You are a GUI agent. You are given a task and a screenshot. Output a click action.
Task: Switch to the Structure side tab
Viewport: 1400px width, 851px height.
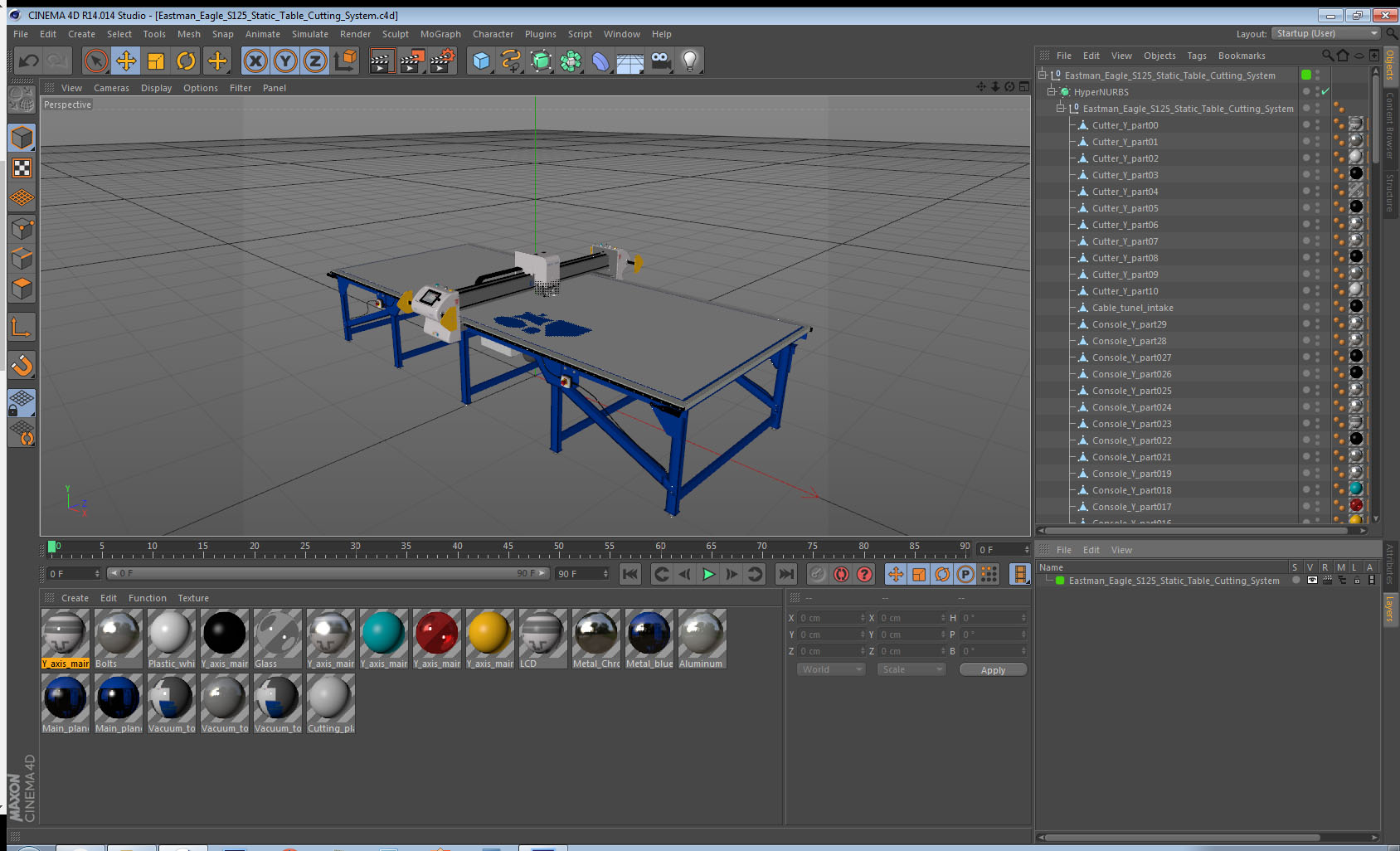[1390, 192]
